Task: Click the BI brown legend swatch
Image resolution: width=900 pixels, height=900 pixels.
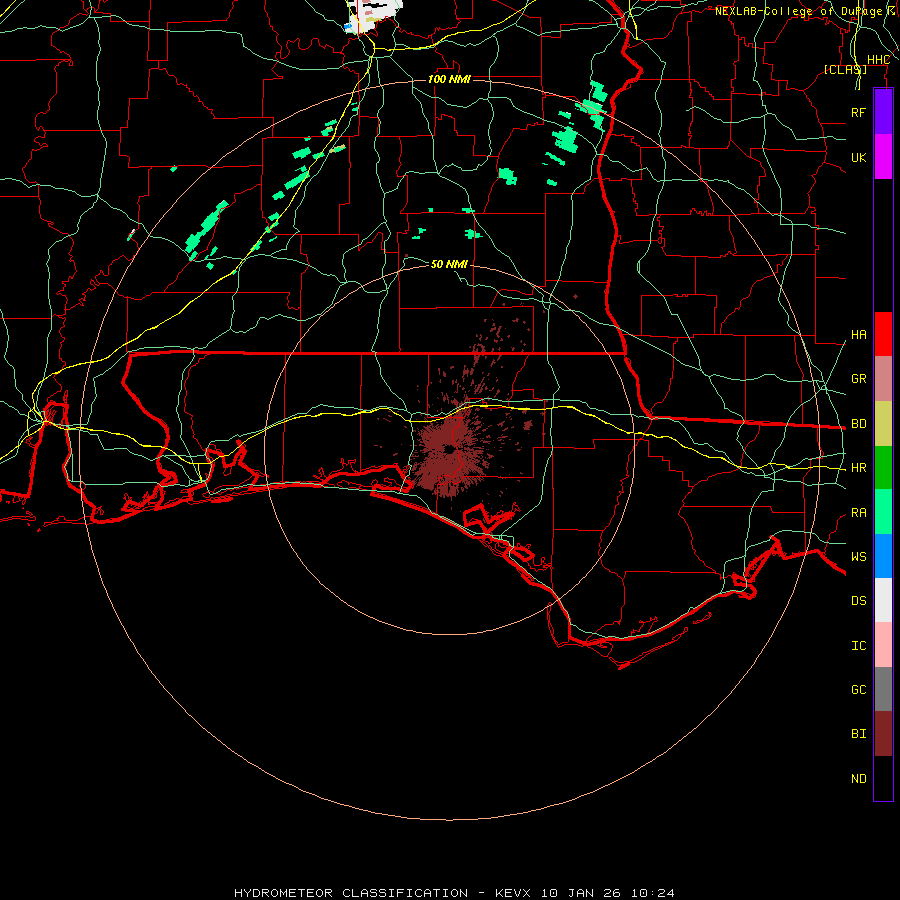Action: (883, 734)
